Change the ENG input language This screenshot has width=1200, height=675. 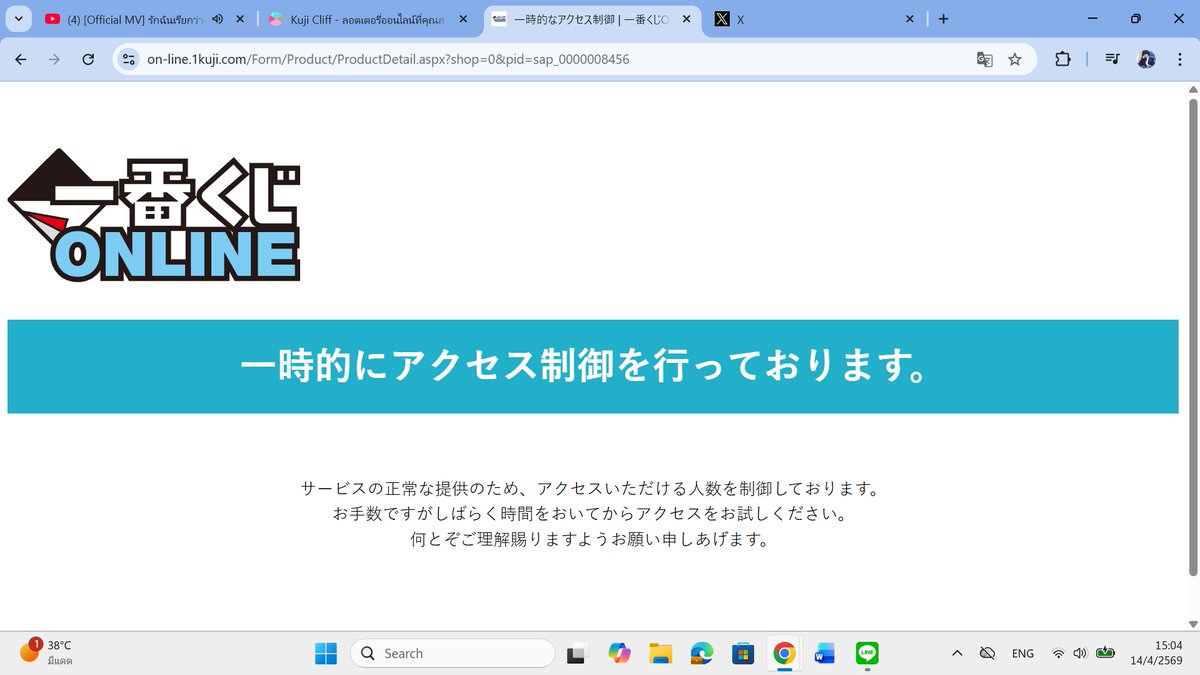(1023, 653)
